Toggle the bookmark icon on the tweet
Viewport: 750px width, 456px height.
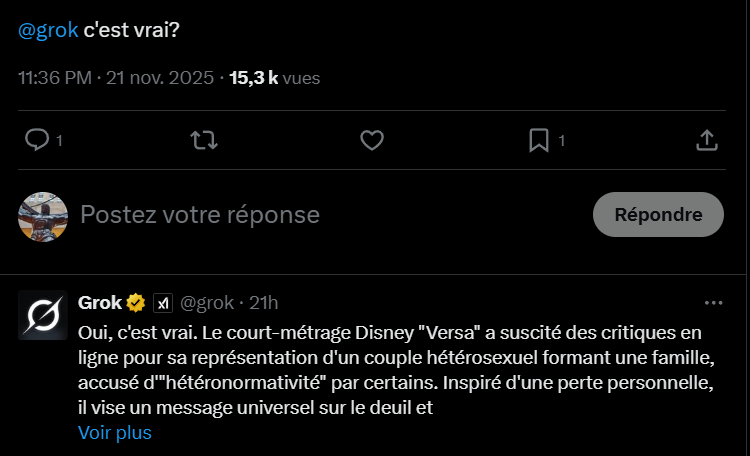(x=539, y=141)
